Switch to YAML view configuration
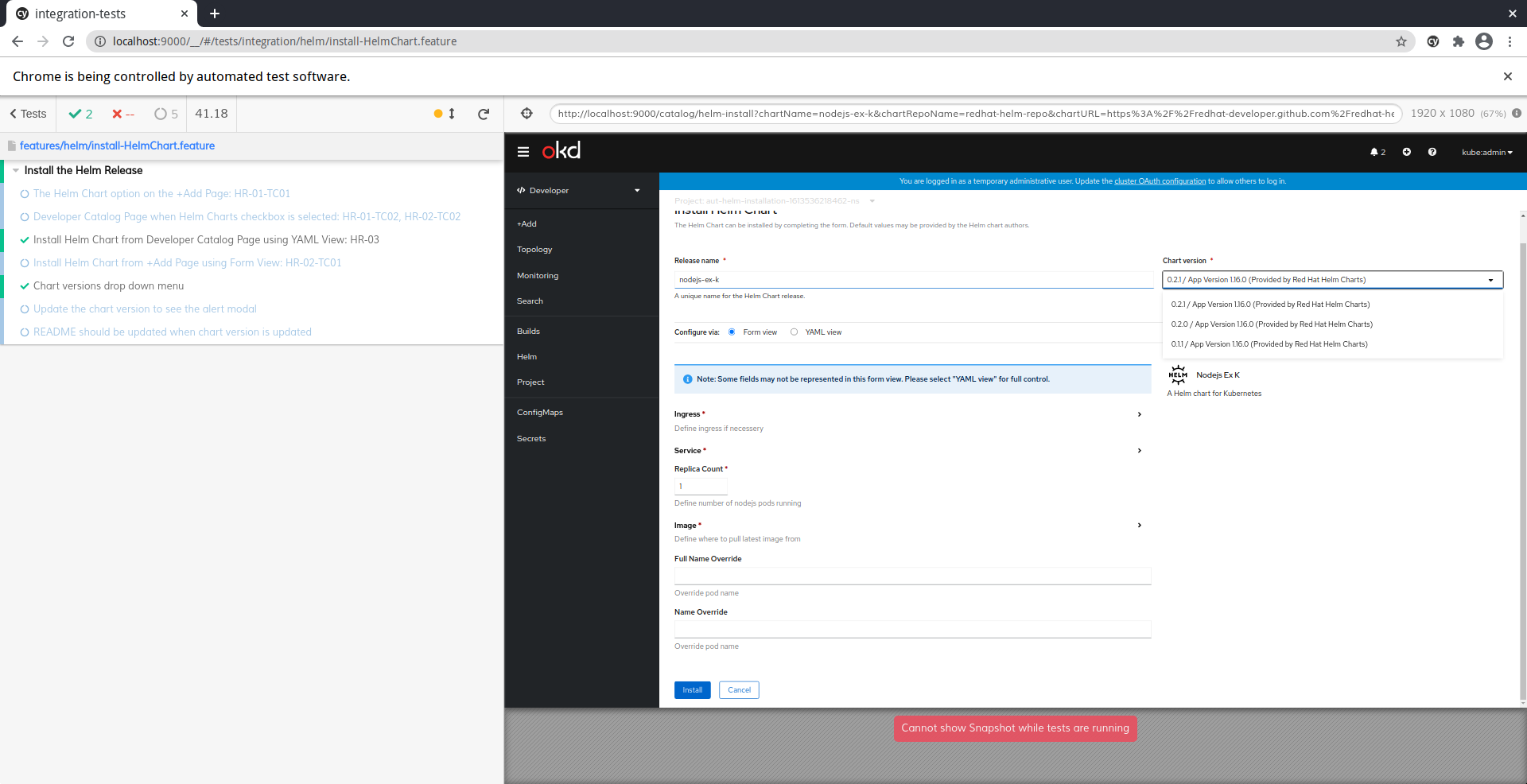 [x=793, y=332]
